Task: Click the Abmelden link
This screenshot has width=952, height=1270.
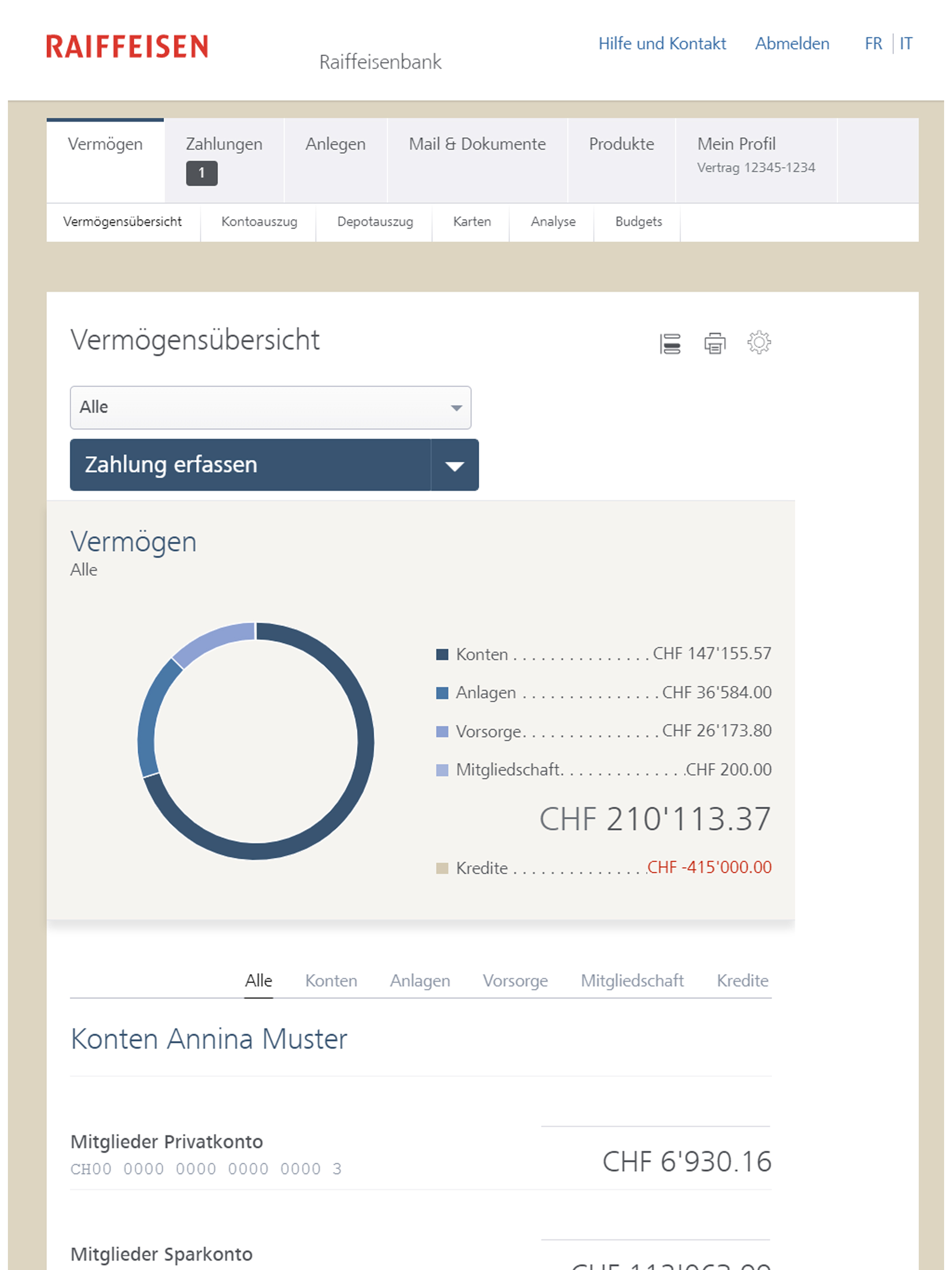Action: [x=792, y=44]
